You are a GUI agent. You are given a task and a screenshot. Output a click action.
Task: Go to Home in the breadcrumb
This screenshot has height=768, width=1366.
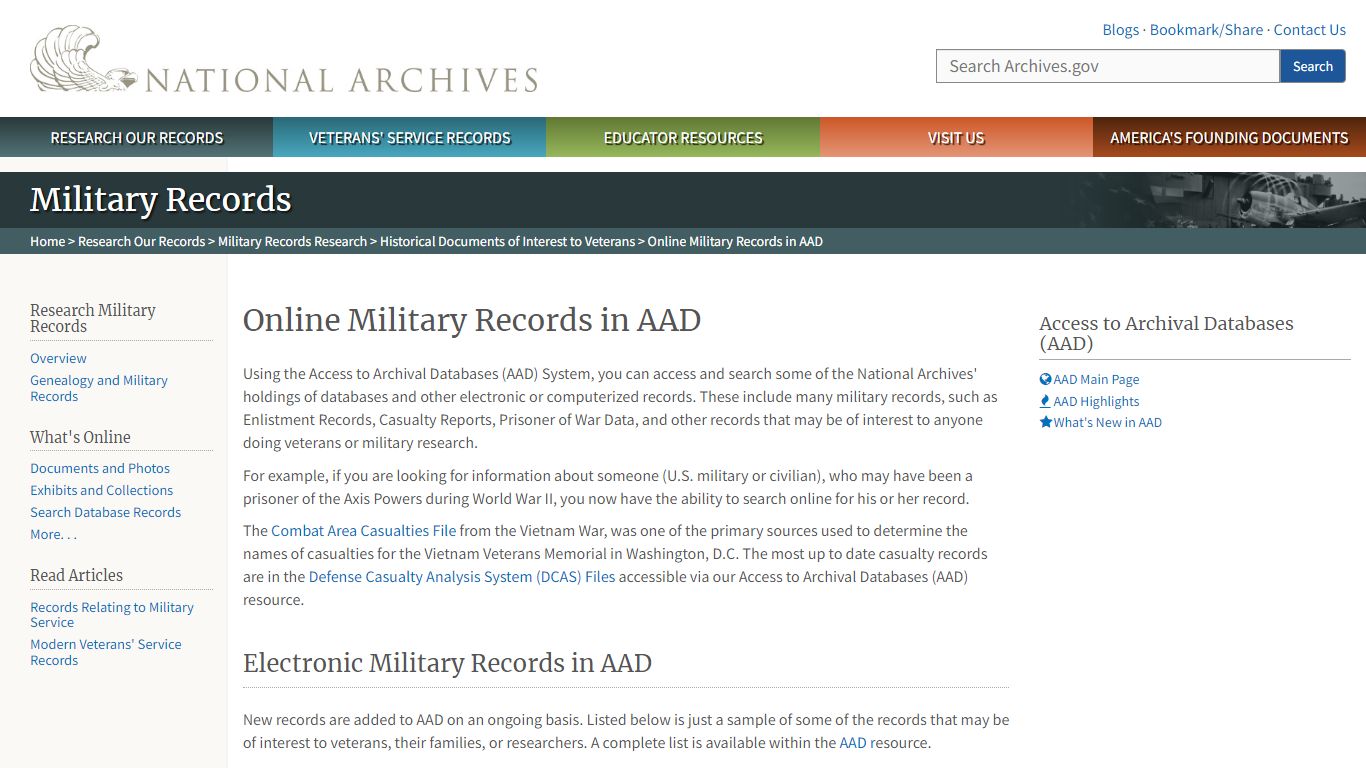click(47, 241)
